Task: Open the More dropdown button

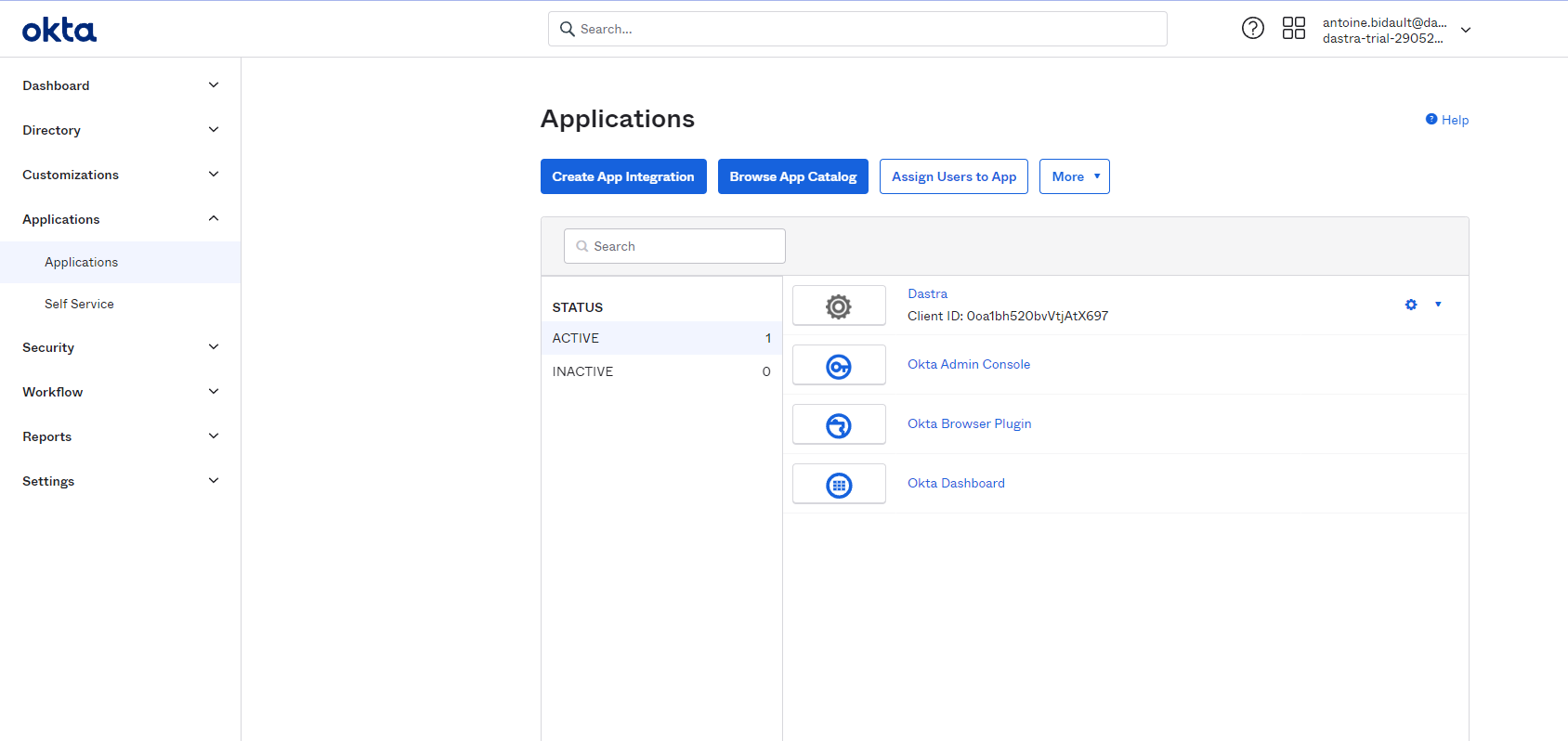Action: (x=1075, y=176)
